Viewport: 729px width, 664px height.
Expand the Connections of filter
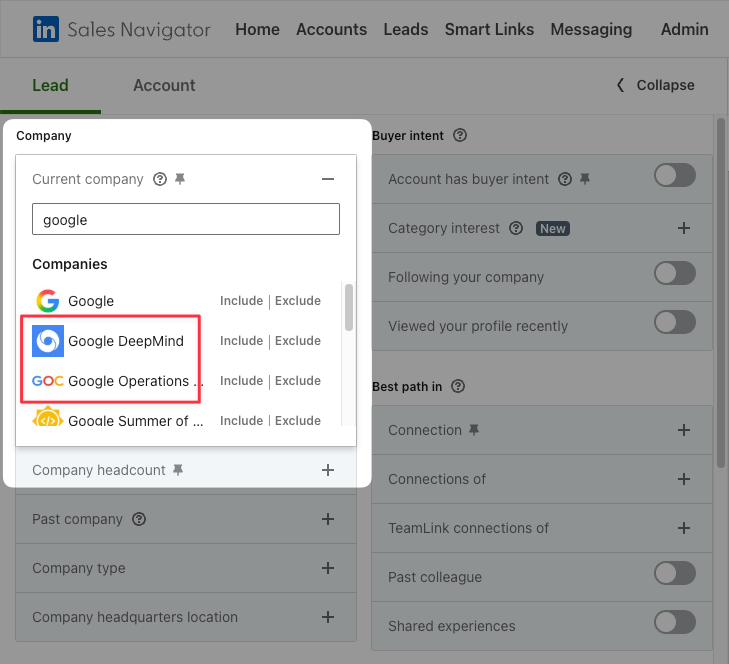click(x=683, y=479)
